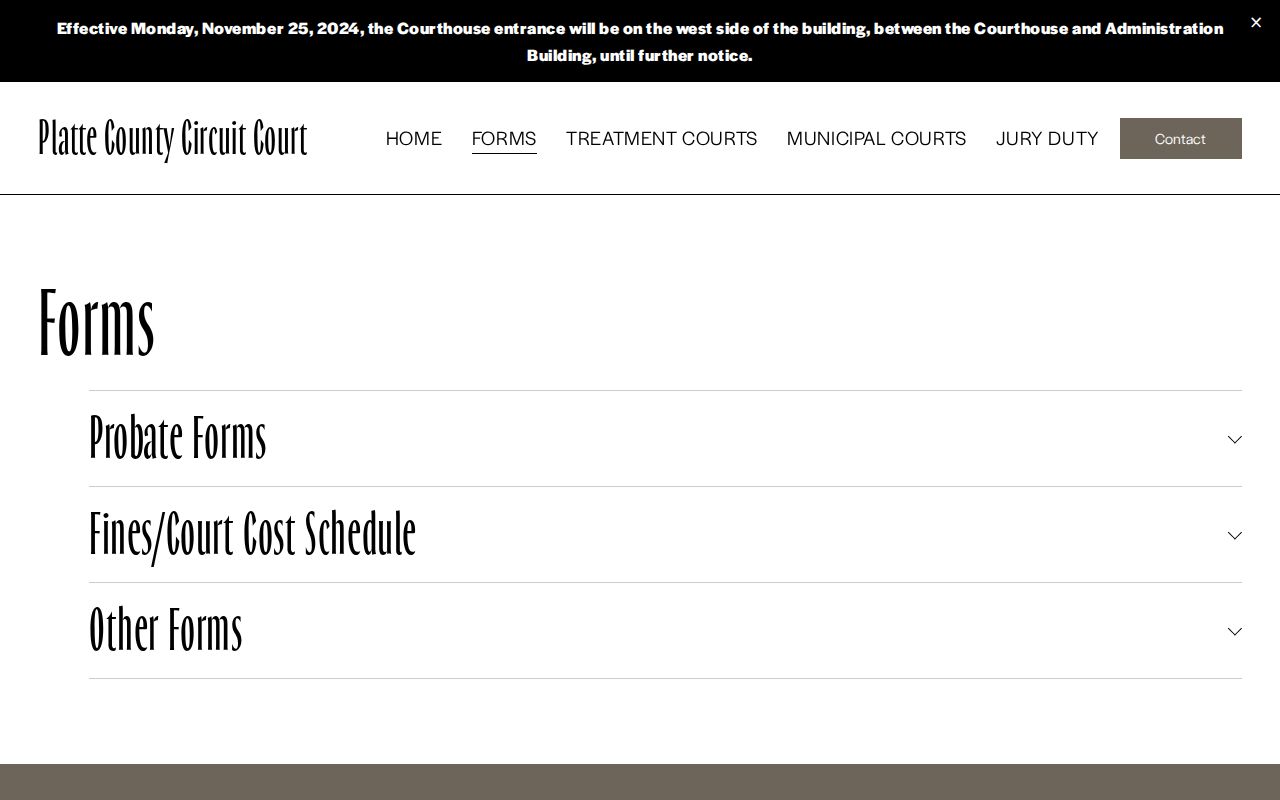Open MUNICIPAL COURTS page

point(876,138)
